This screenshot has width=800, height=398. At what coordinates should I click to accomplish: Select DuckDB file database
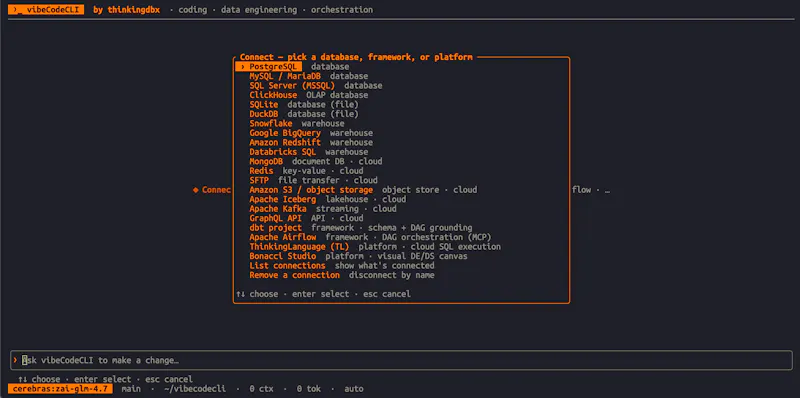(304, 114)
